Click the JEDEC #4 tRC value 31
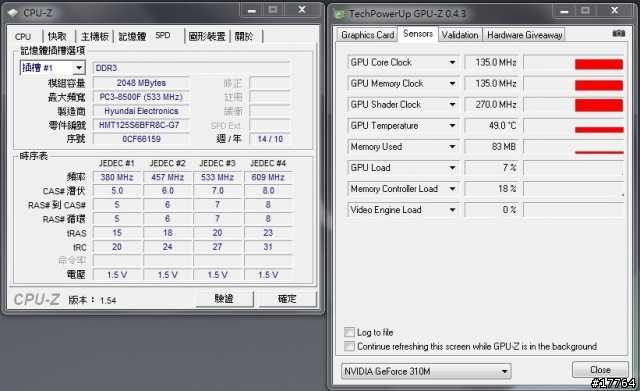640x391 pixels. 268,247
